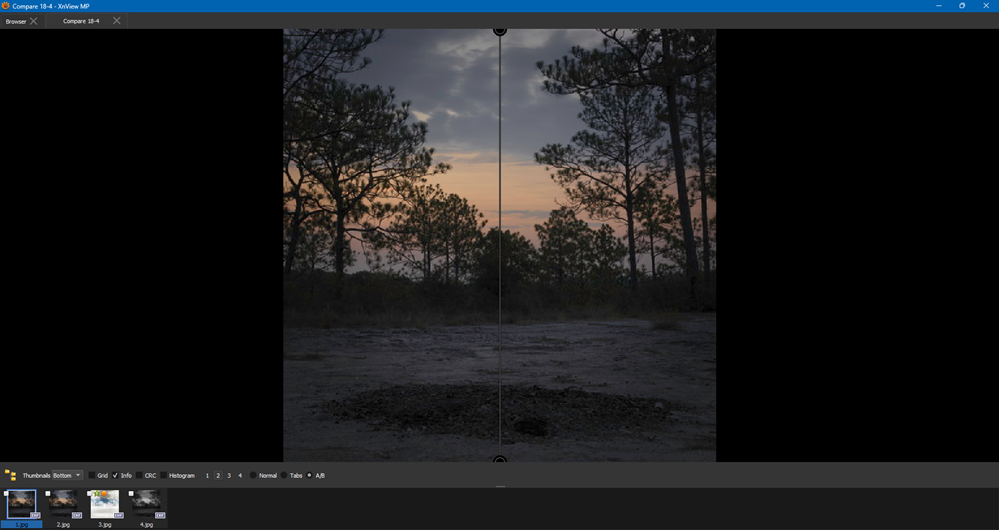Viewport: 999px width, 530px height.
Task: Set the compare layout to 3 images
Action: tap(229, 475)
